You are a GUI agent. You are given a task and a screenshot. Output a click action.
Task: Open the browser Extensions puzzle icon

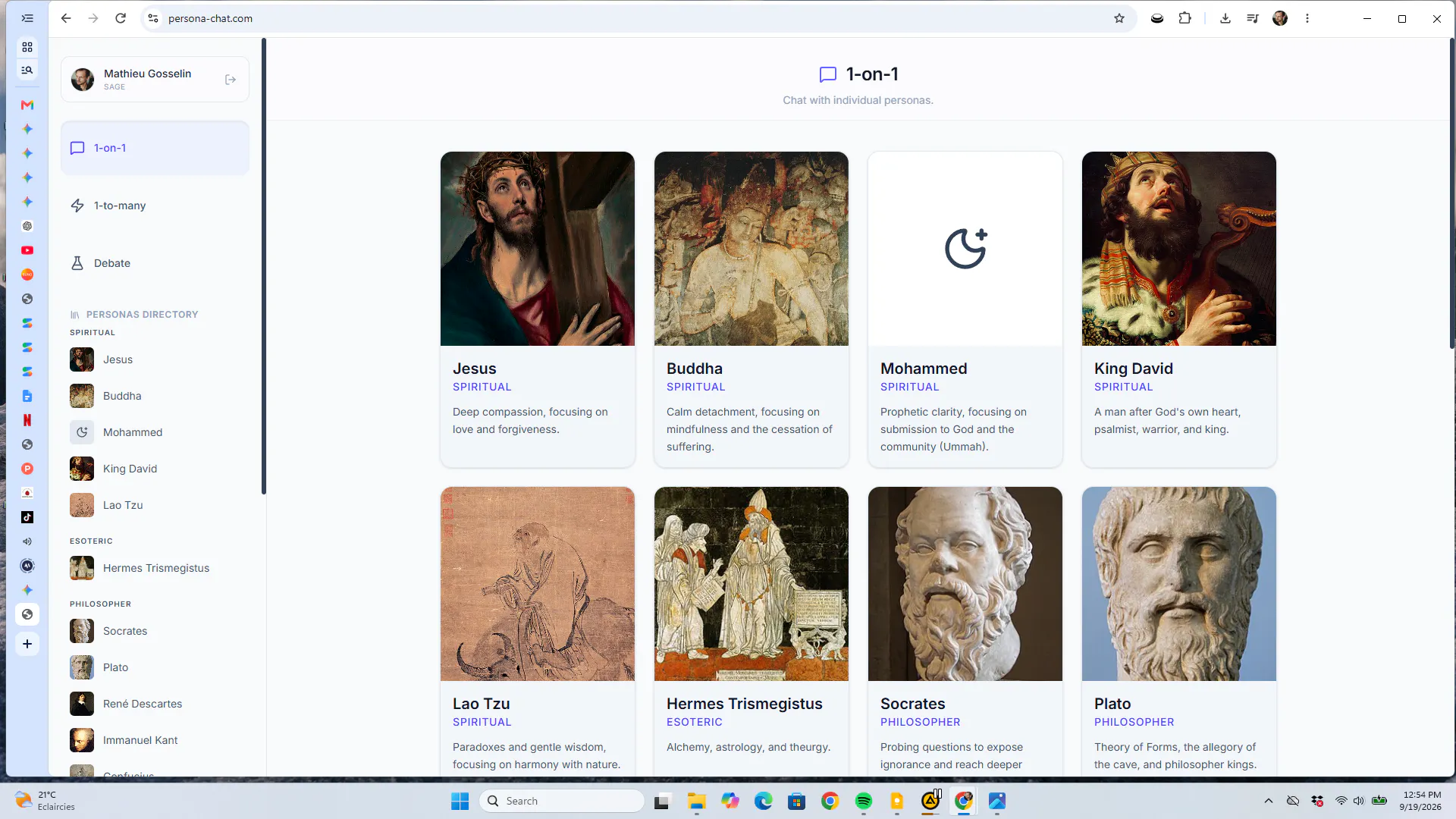pos(1185,18)
